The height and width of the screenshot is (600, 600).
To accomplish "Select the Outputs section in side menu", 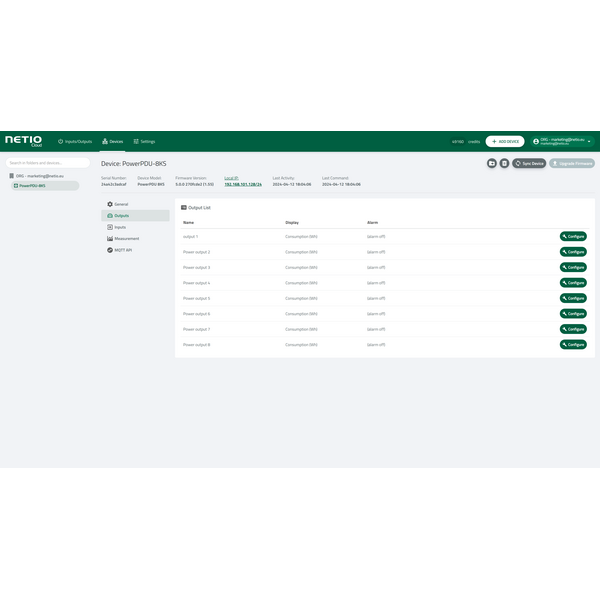I will click(x=120, y=216).
